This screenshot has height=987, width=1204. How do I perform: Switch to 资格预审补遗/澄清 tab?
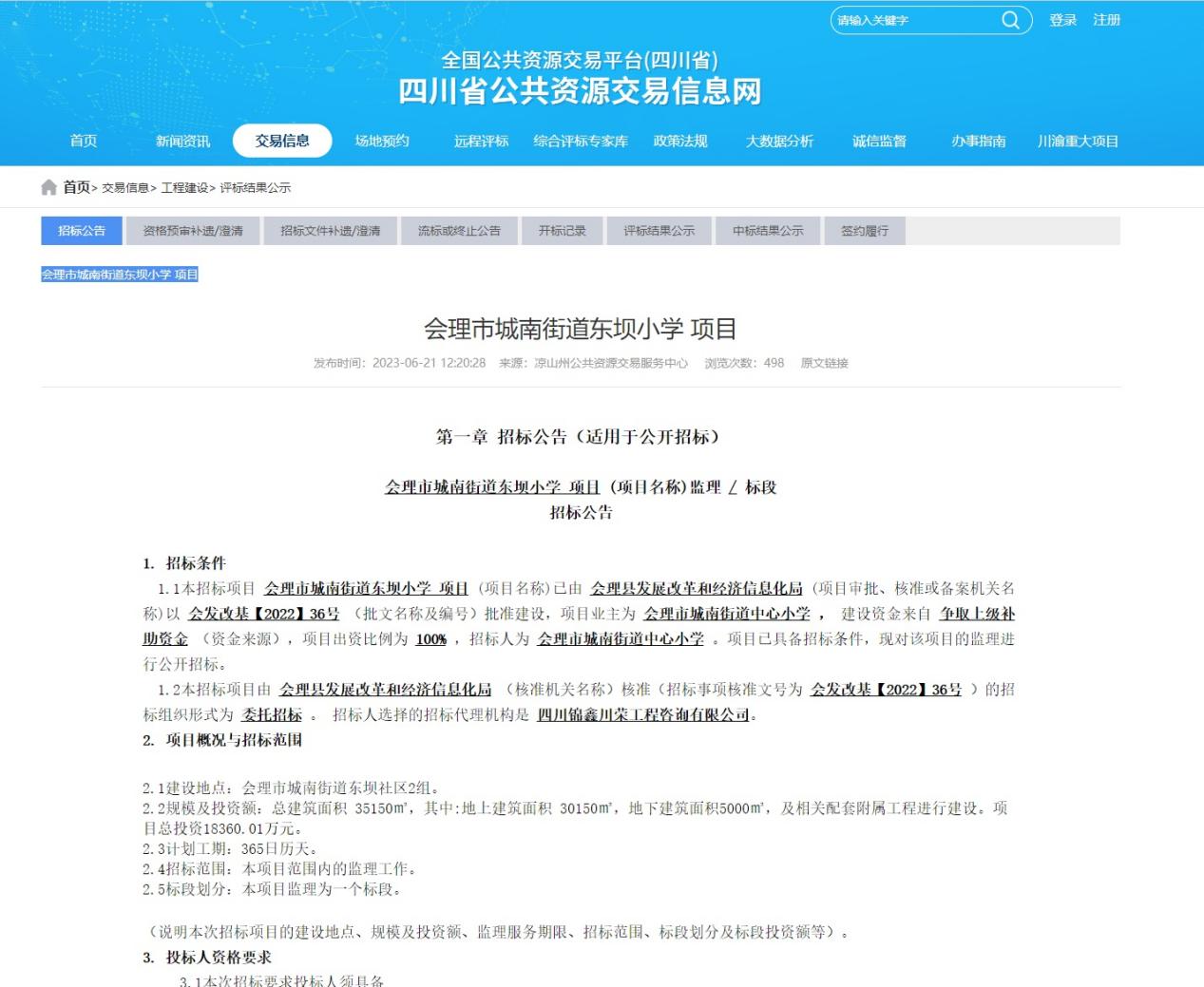point(193,231)
